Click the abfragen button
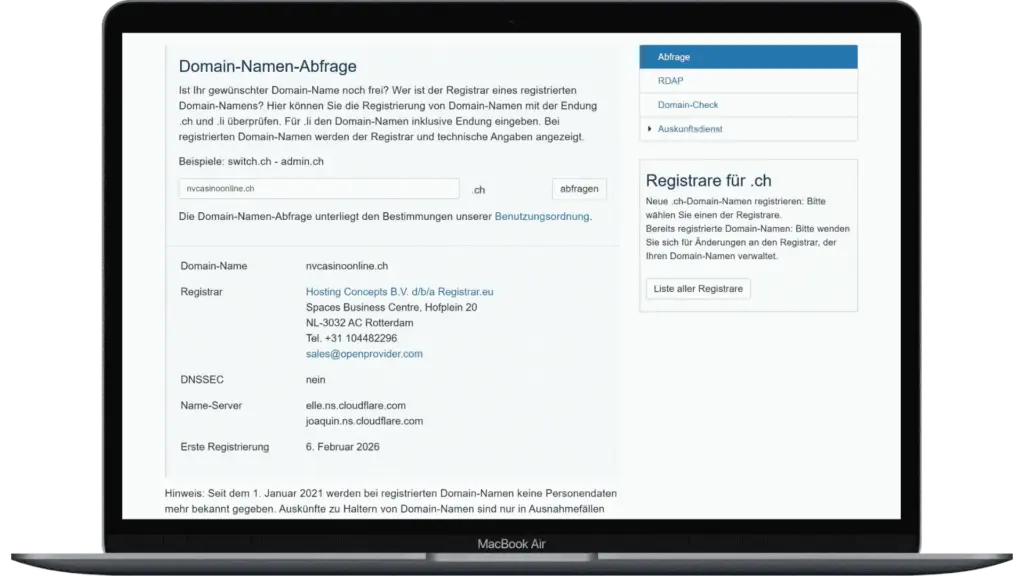The width and height of the screenshot is (1024, 576). pyautogui.click(x=579, y=189)
